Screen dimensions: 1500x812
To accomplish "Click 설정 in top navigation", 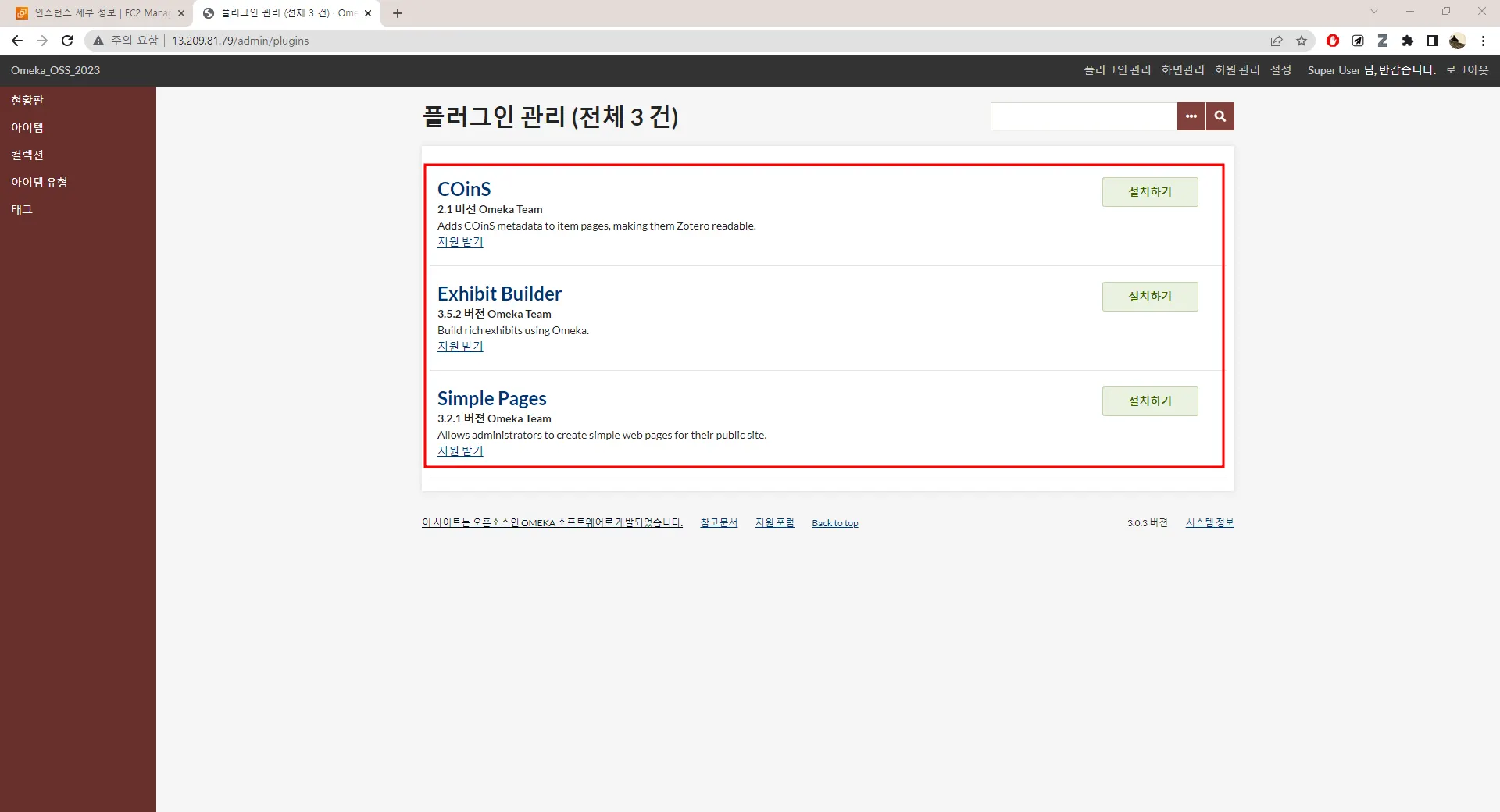I will coord(1281,70).
